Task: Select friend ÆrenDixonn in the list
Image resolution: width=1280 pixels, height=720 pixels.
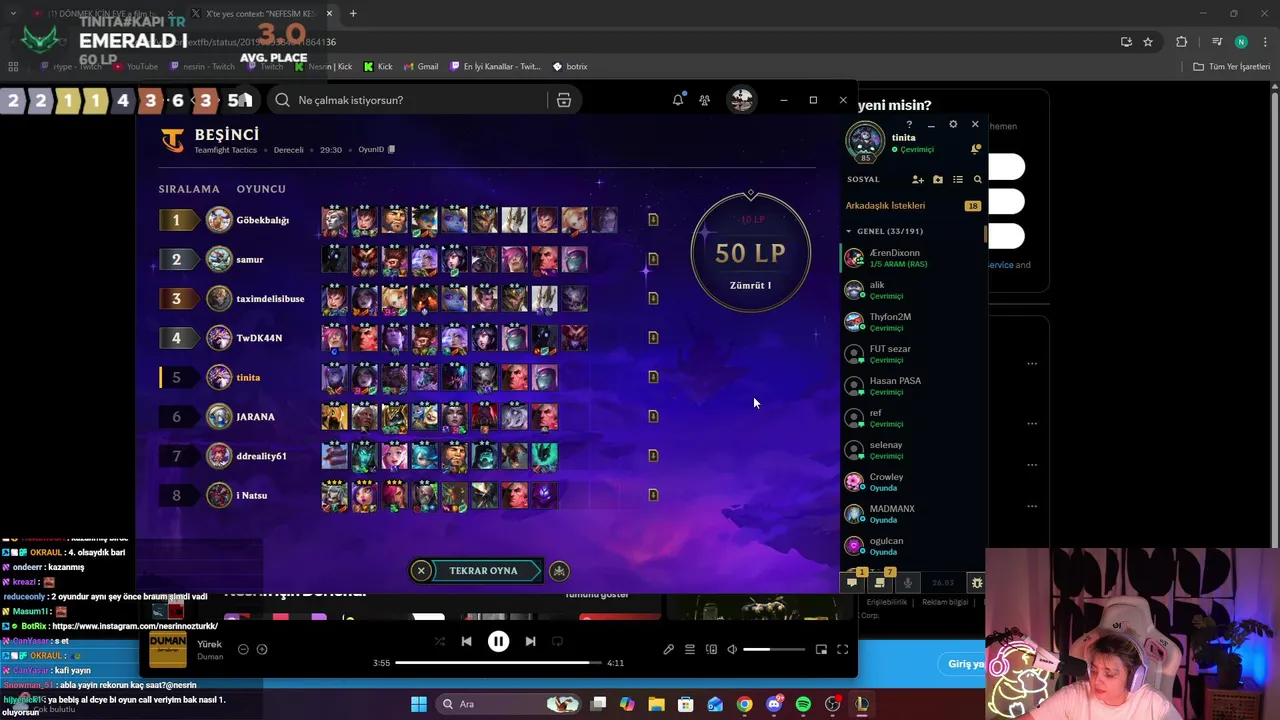Action: tap(914, 258)
